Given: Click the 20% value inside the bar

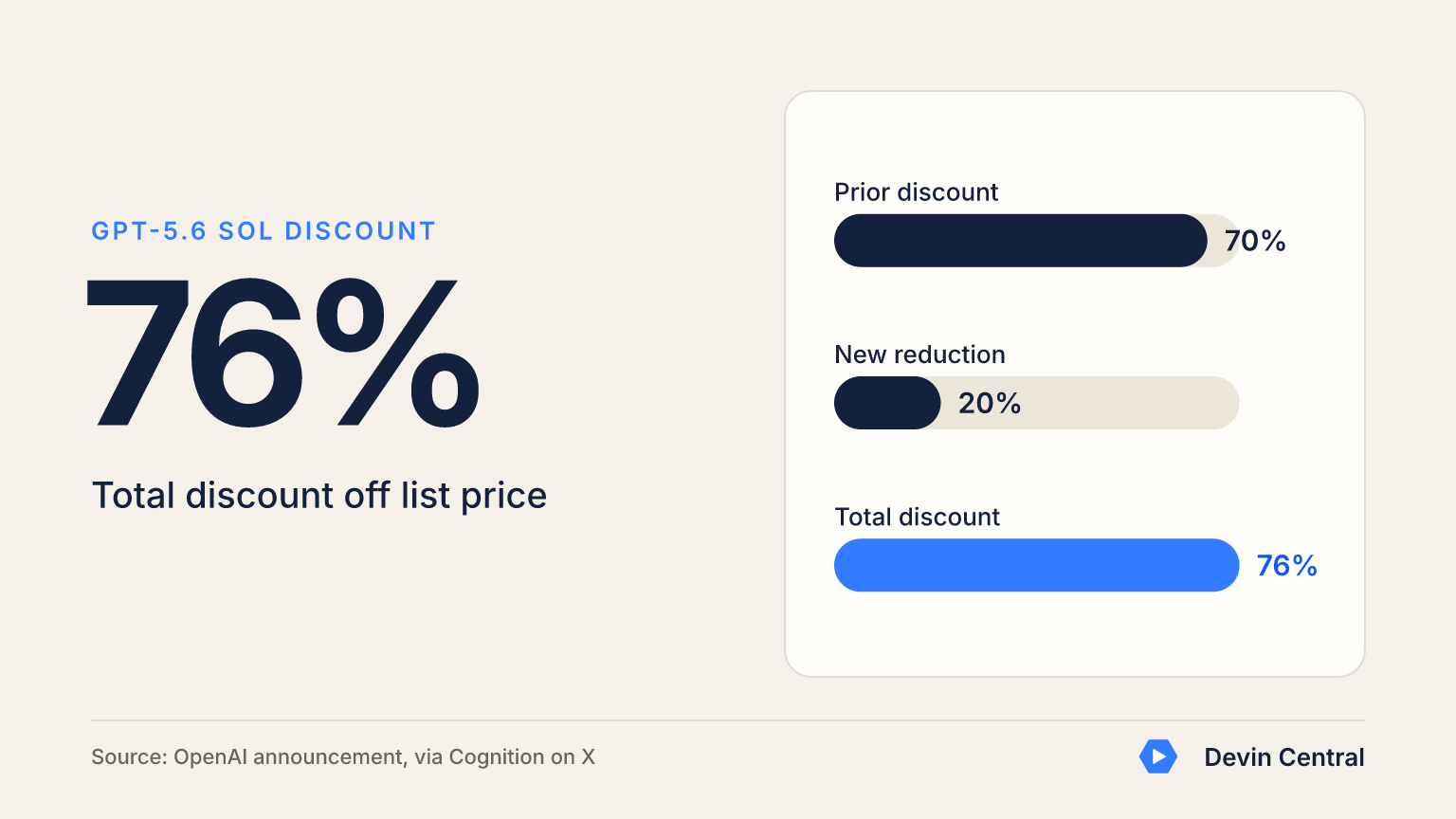Looking at the screenshot, I should pyautogui.click(x=990, y=403).
